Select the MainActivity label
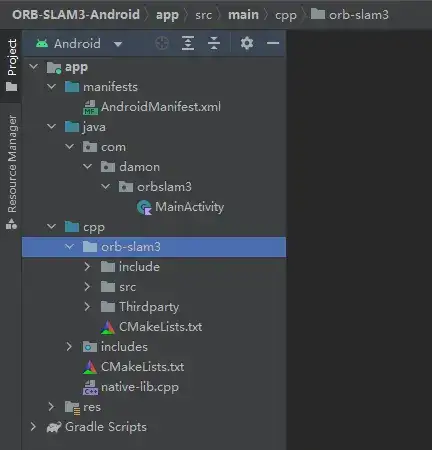The image size is (432, 450). pyautogui.click(x=189, y=207)
